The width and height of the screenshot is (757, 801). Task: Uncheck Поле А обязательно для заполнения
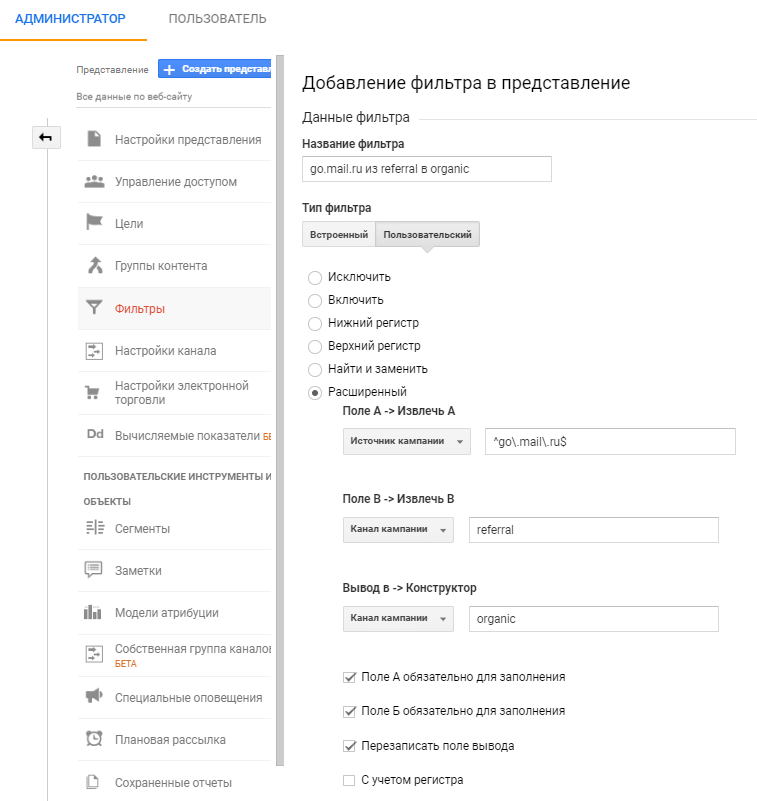(349, 677)
